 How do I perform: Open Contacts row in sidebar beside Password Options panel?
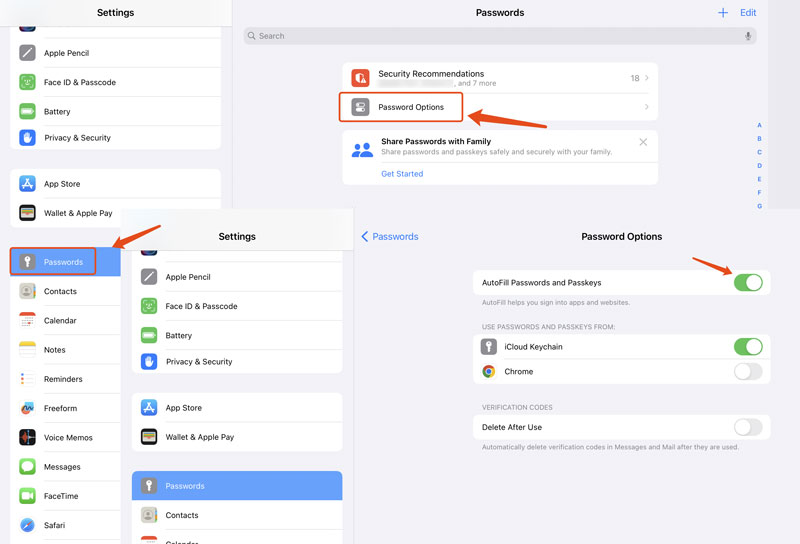[237, 515]
